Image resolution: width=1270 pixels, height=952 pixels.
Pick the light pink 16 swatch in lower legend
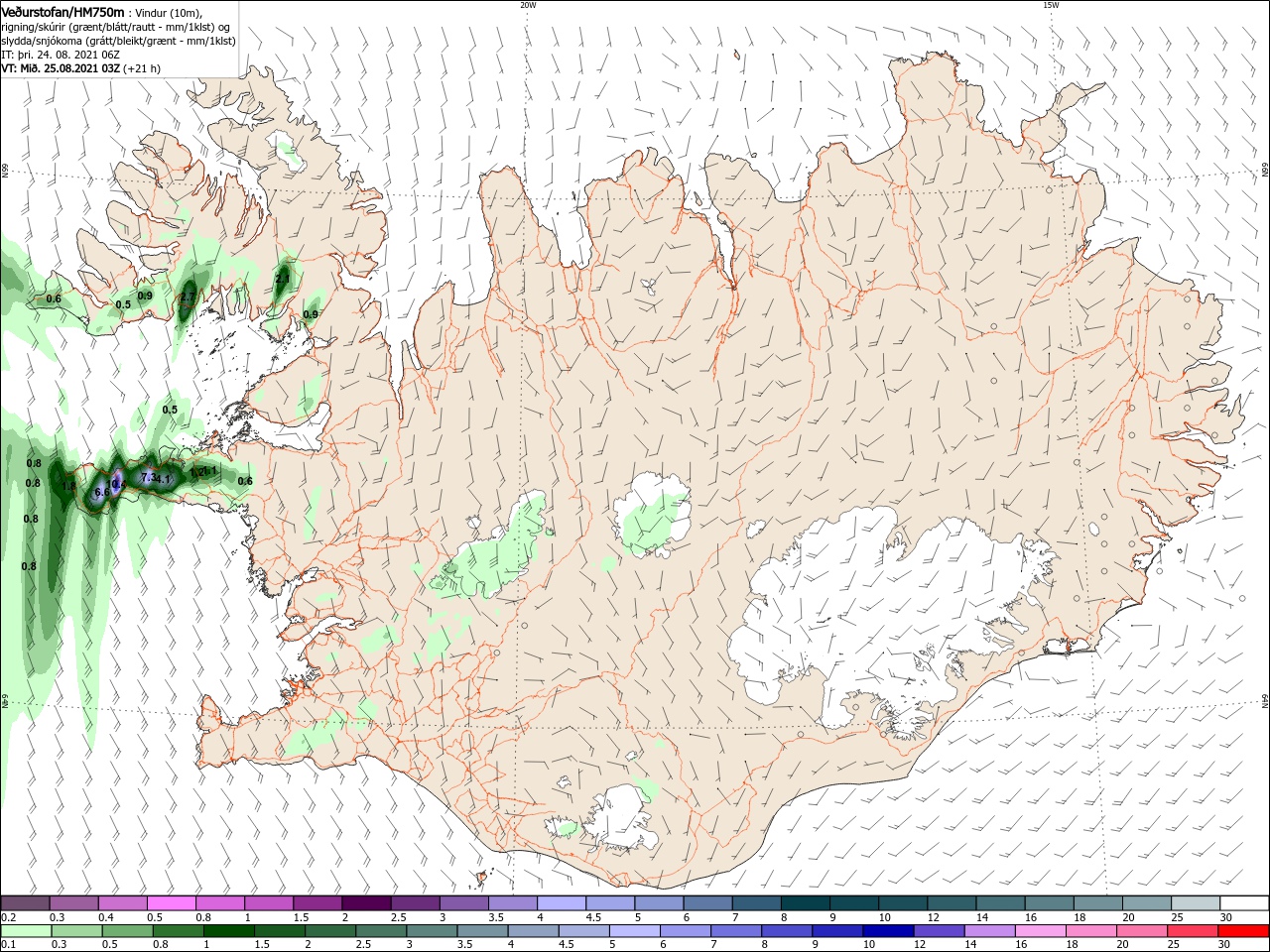click(1040, 931)
